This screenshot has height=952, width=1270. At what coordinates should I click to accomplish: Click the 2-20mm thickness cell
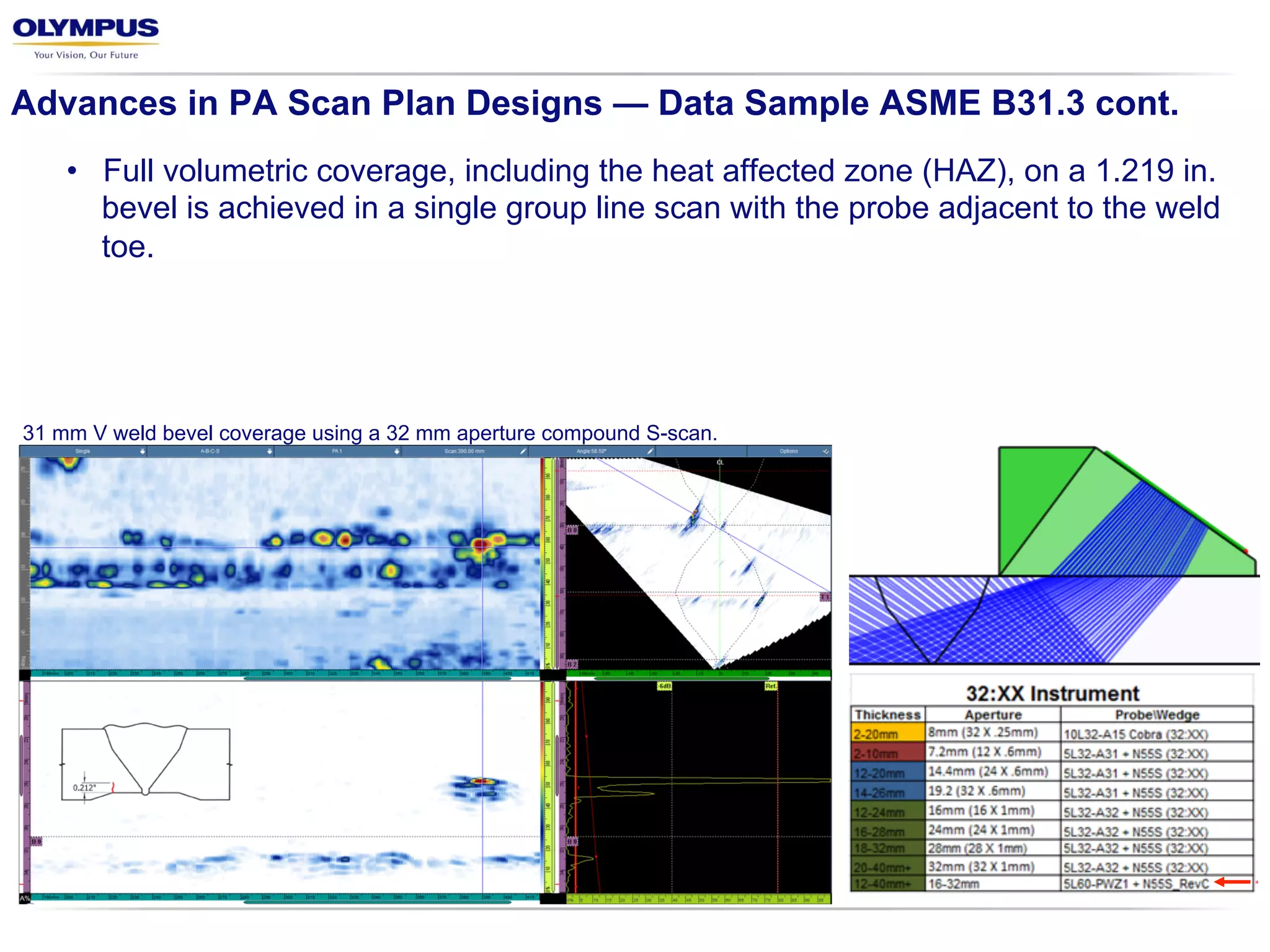(887, 734)
